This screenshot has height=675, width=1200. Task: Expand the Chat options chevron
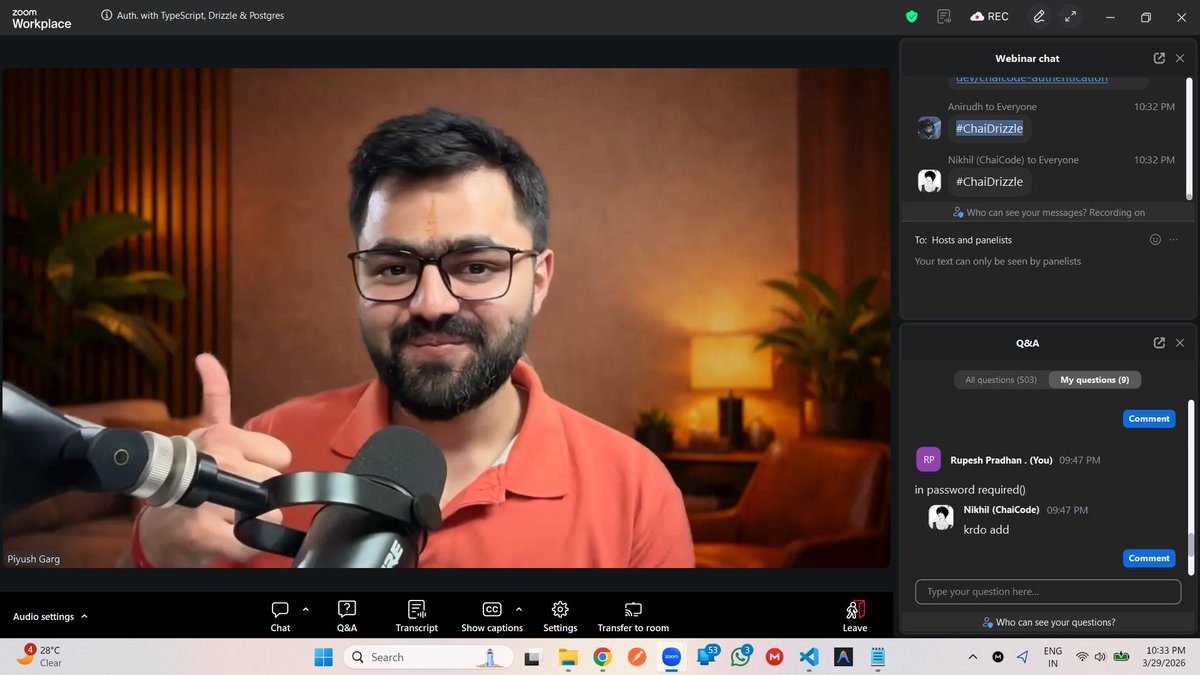[306, 609]
